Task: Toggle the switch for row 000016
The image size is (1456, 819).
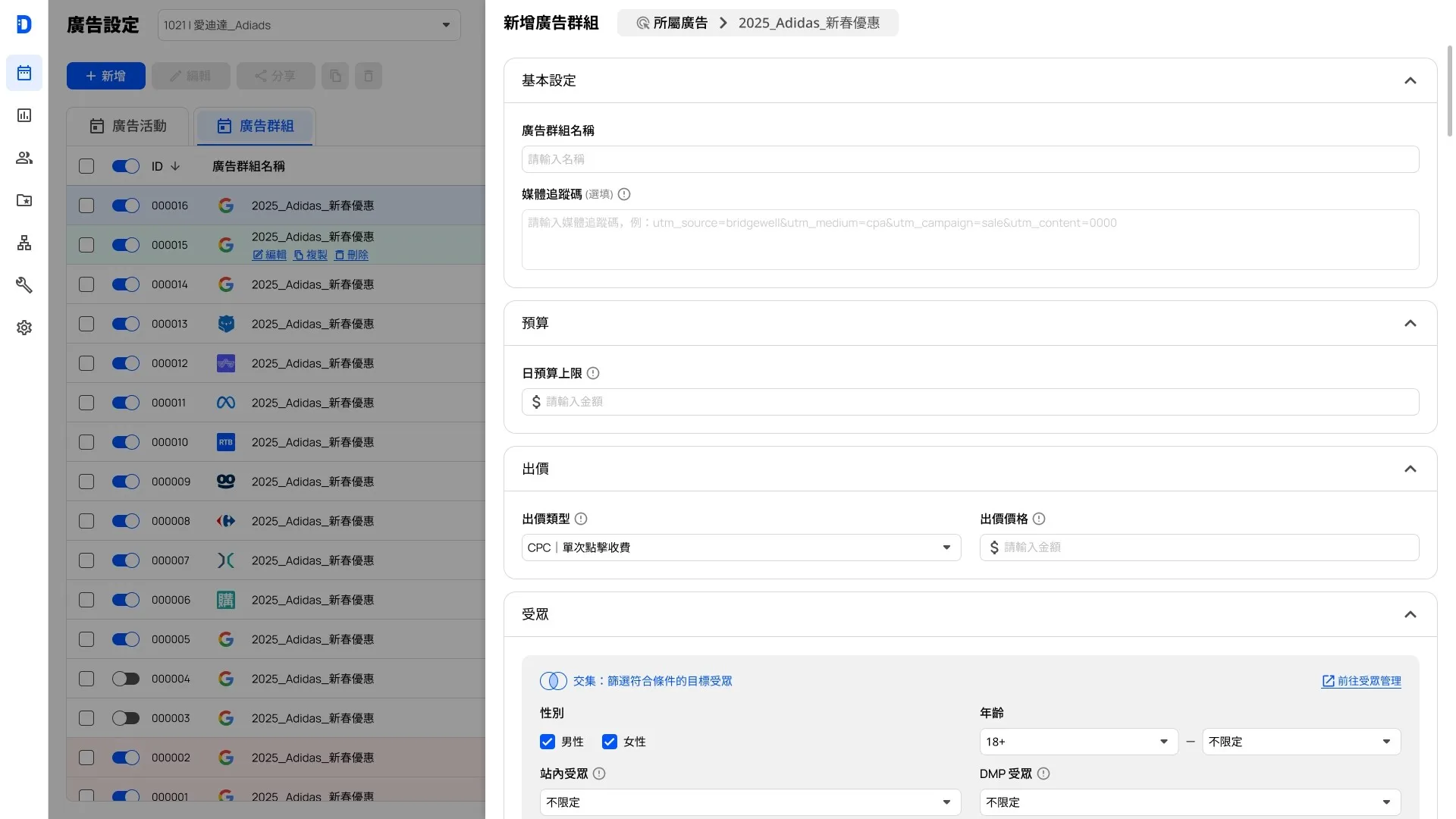Action: pos(126,206)
